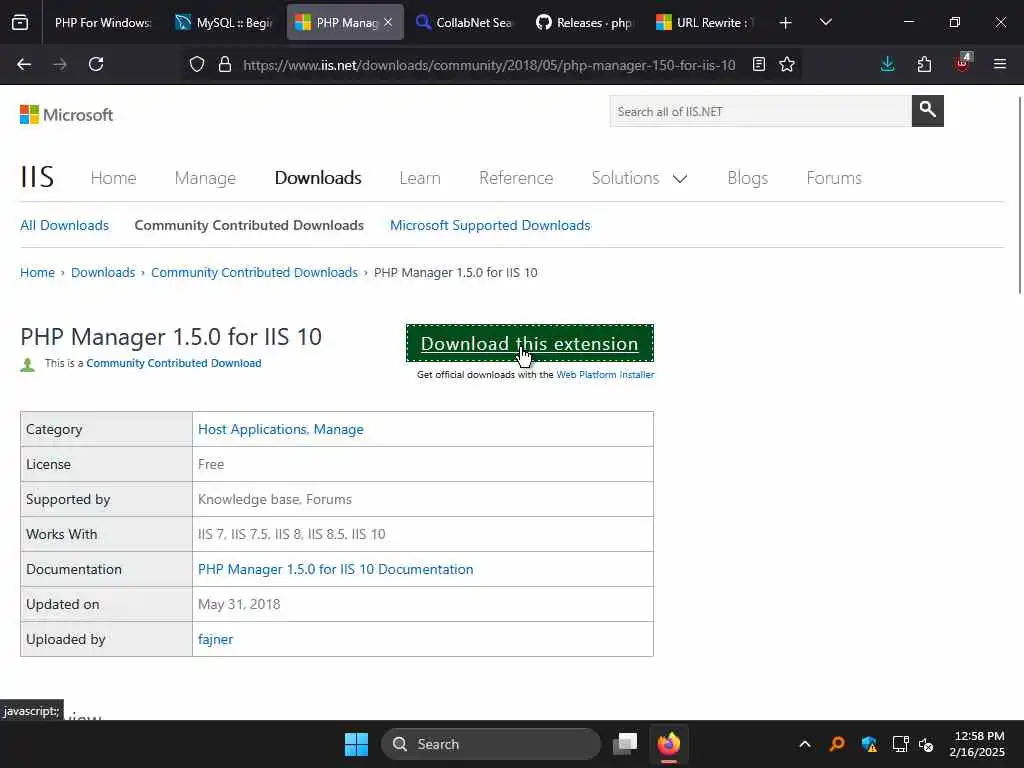Open the Reference navigation item
This screenshot has height=768, width=1024.
click(x=516, y=178)
